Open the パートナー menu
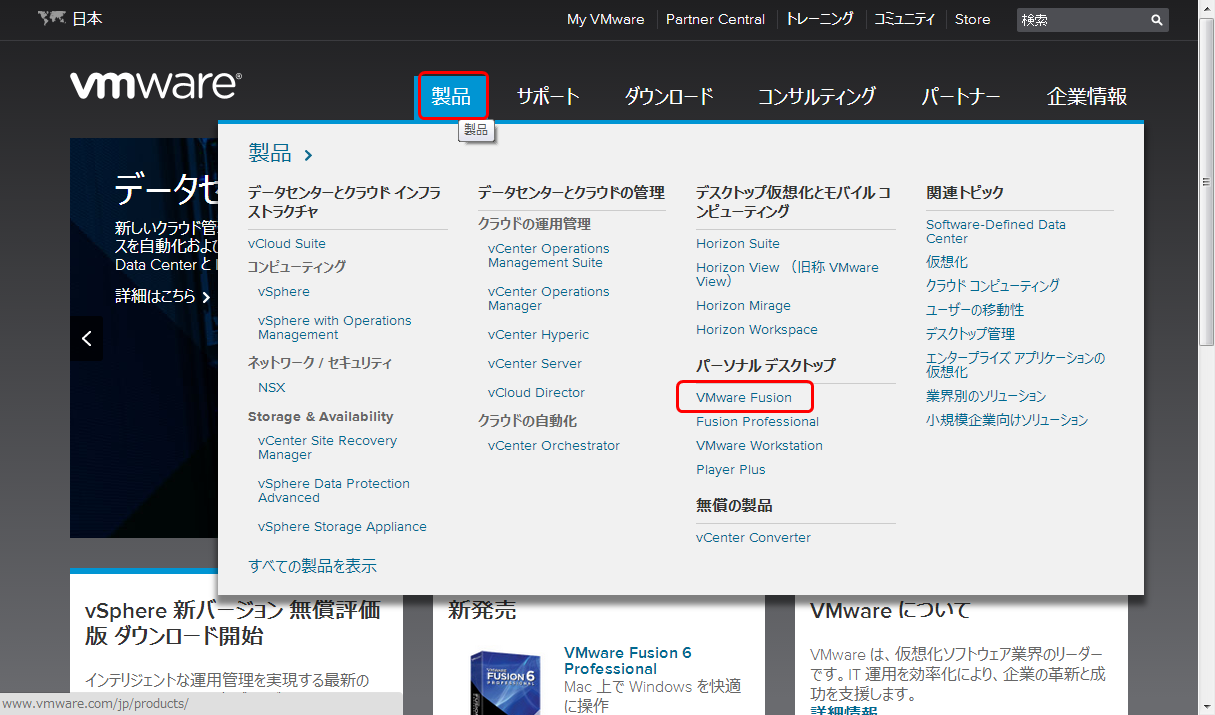Image resolution: width=1215 pixels, height=715 pixels. pos(961,96)
